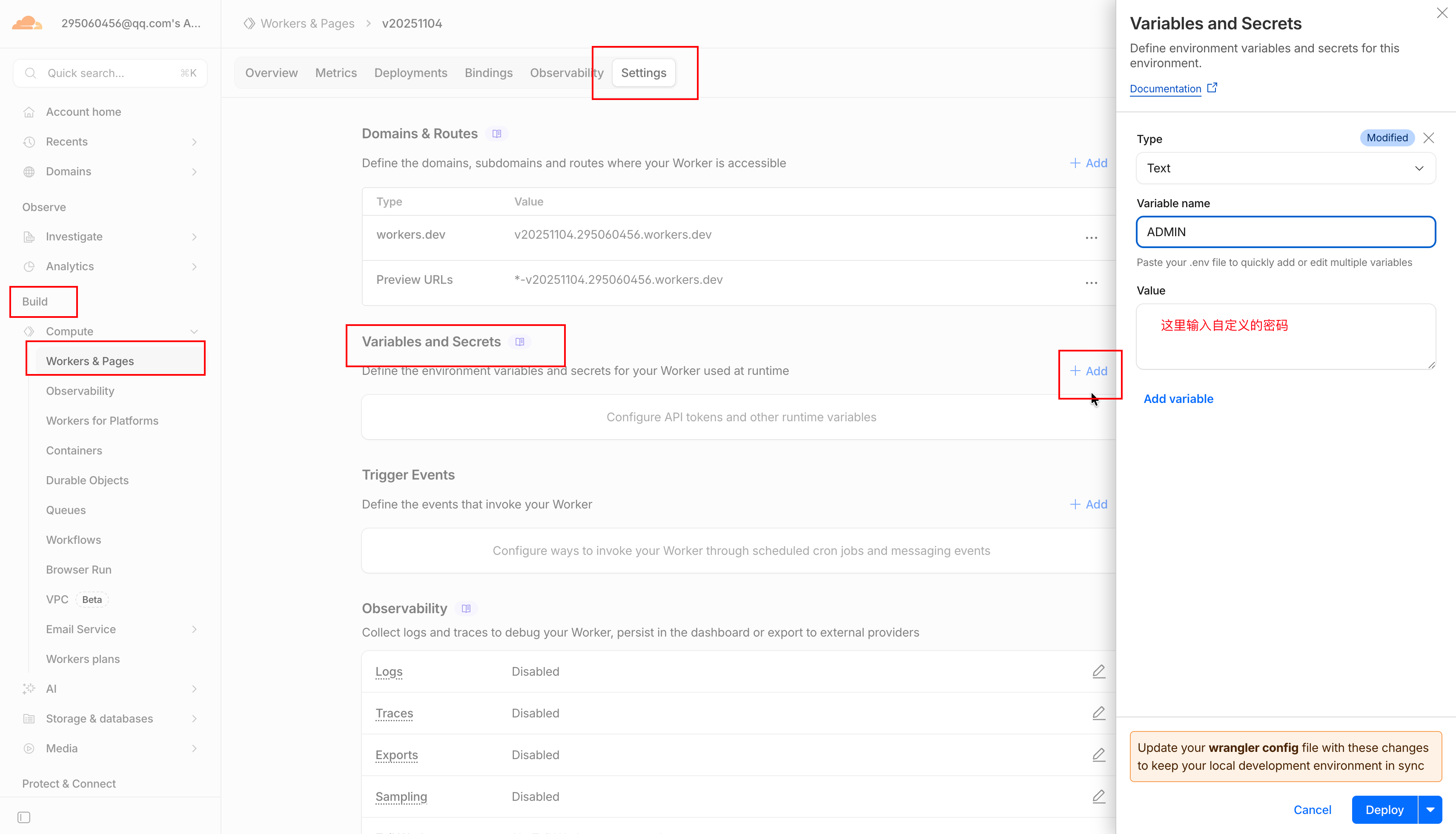Open Observability under Compute in sidebar

point(80,391)
